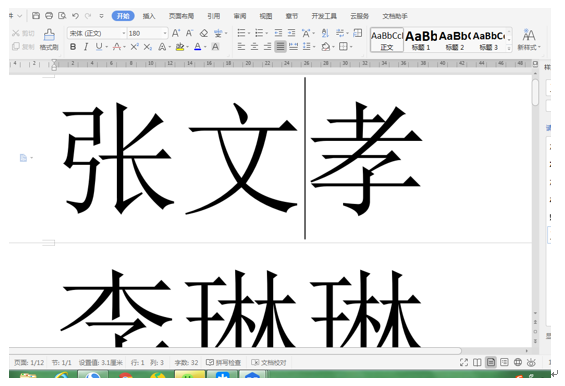The height and width of the screenshot is (386, 565).
Task: Apply the 标题 3 style
Action: [489, 40]
